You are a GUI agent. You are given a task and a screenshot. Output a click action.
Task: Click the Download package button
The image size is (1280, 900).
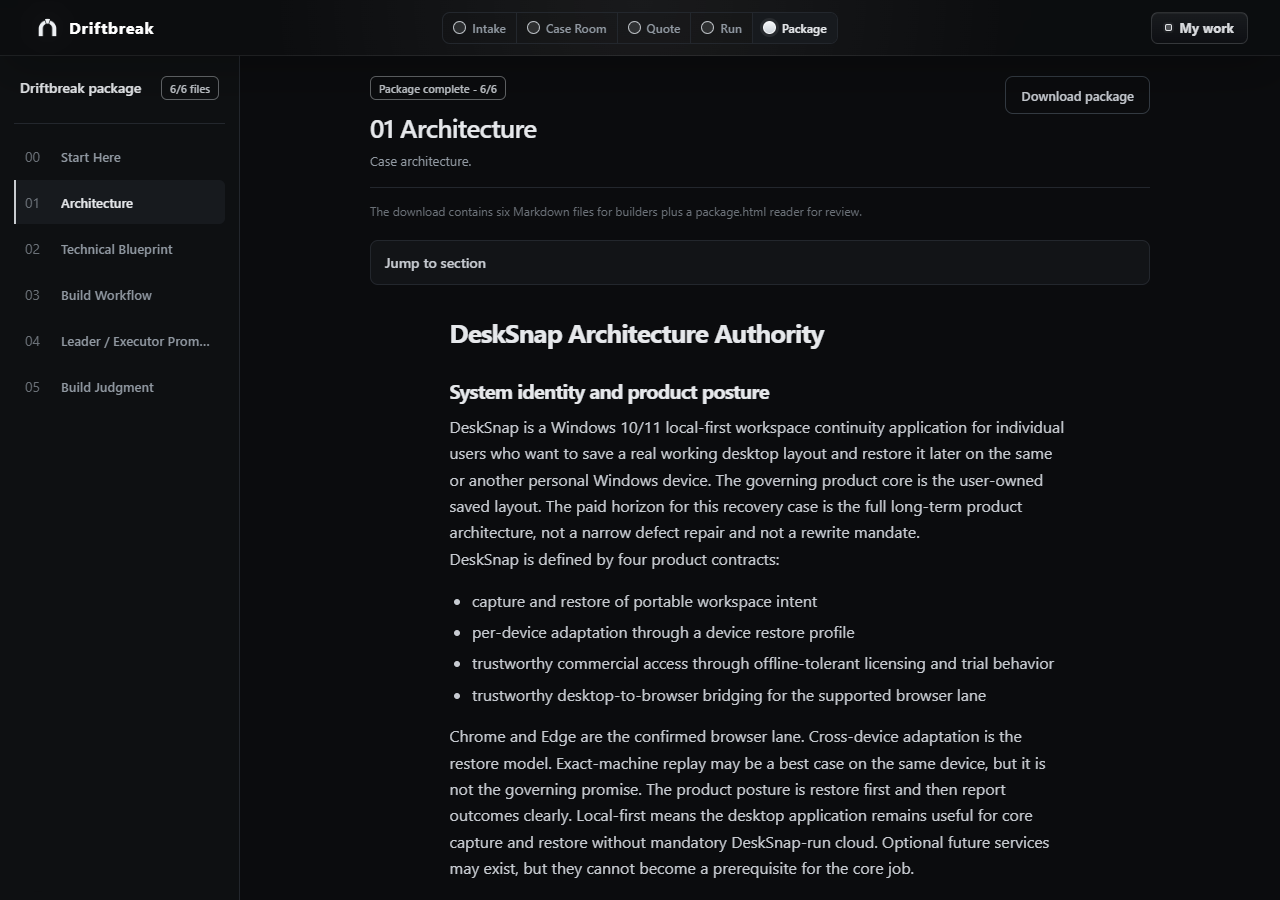(x=1077, y=96)
